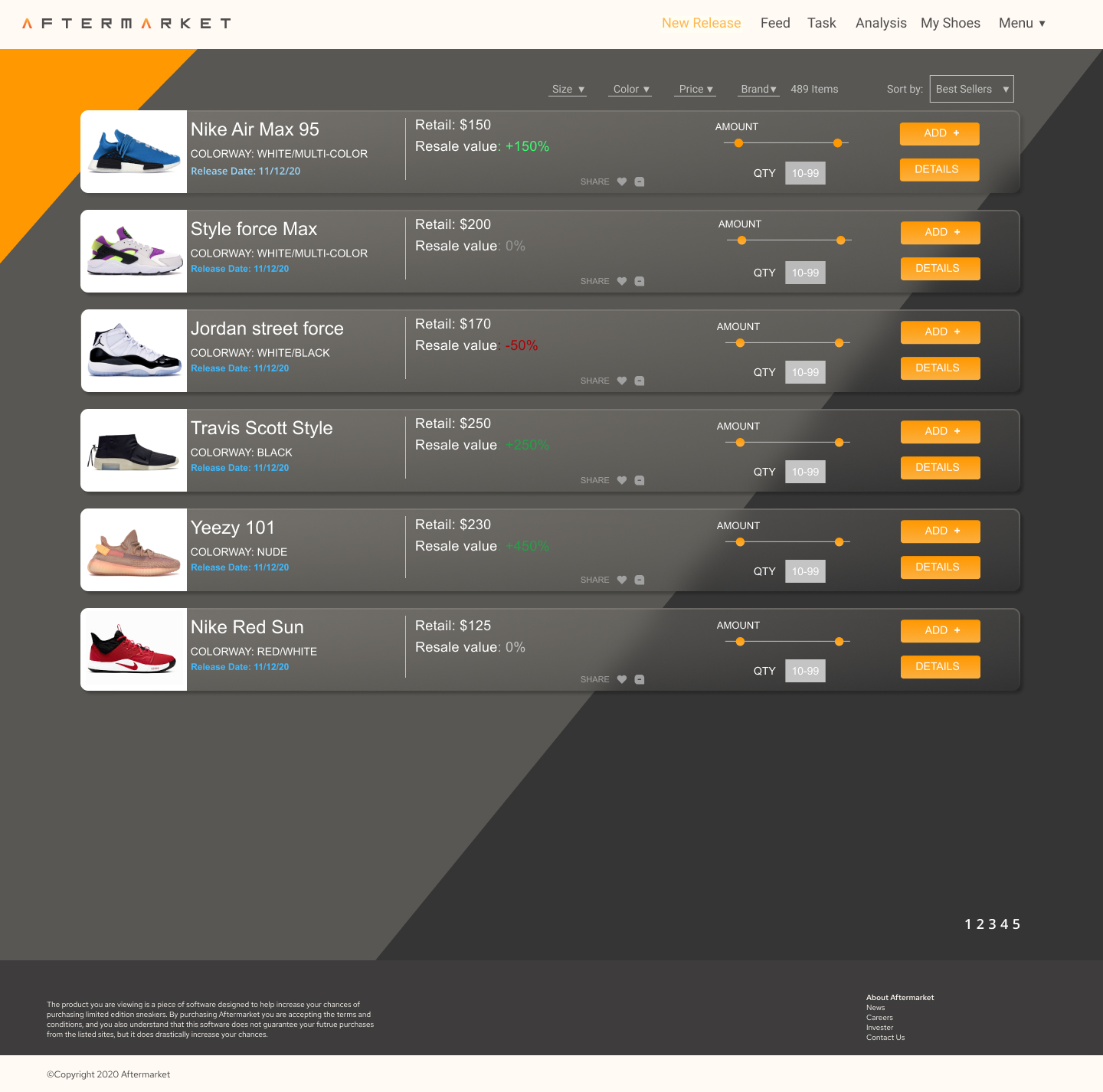Favorite the Nike Air Max 95 with heart icon
The height and width of the screenshot is (1092, 1103).
(622, 181)
